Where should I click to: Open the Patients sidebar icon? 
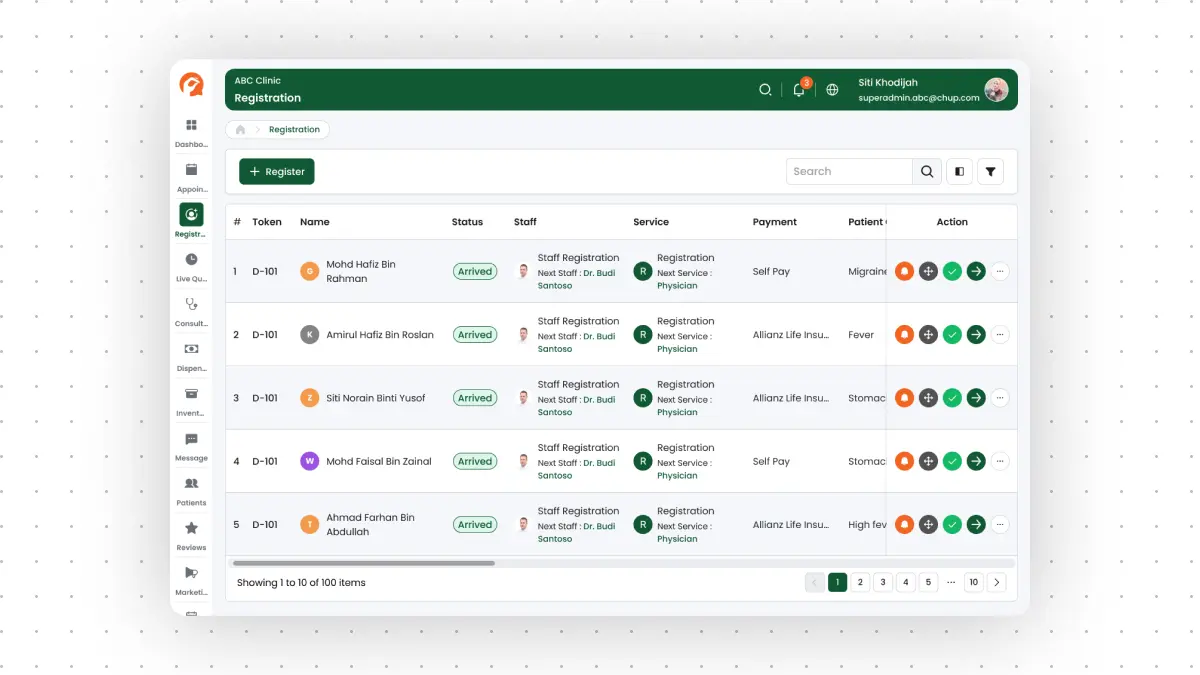(191, 484)
